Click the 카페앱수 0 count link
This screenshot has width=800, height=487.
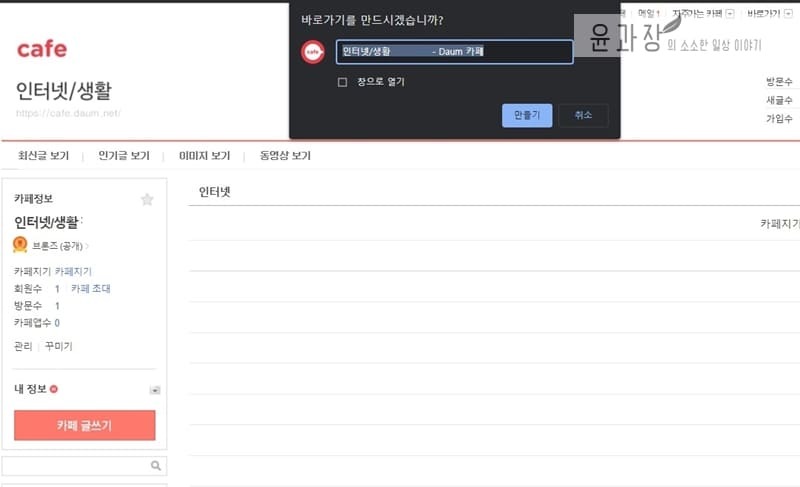(x=57, y=323)
